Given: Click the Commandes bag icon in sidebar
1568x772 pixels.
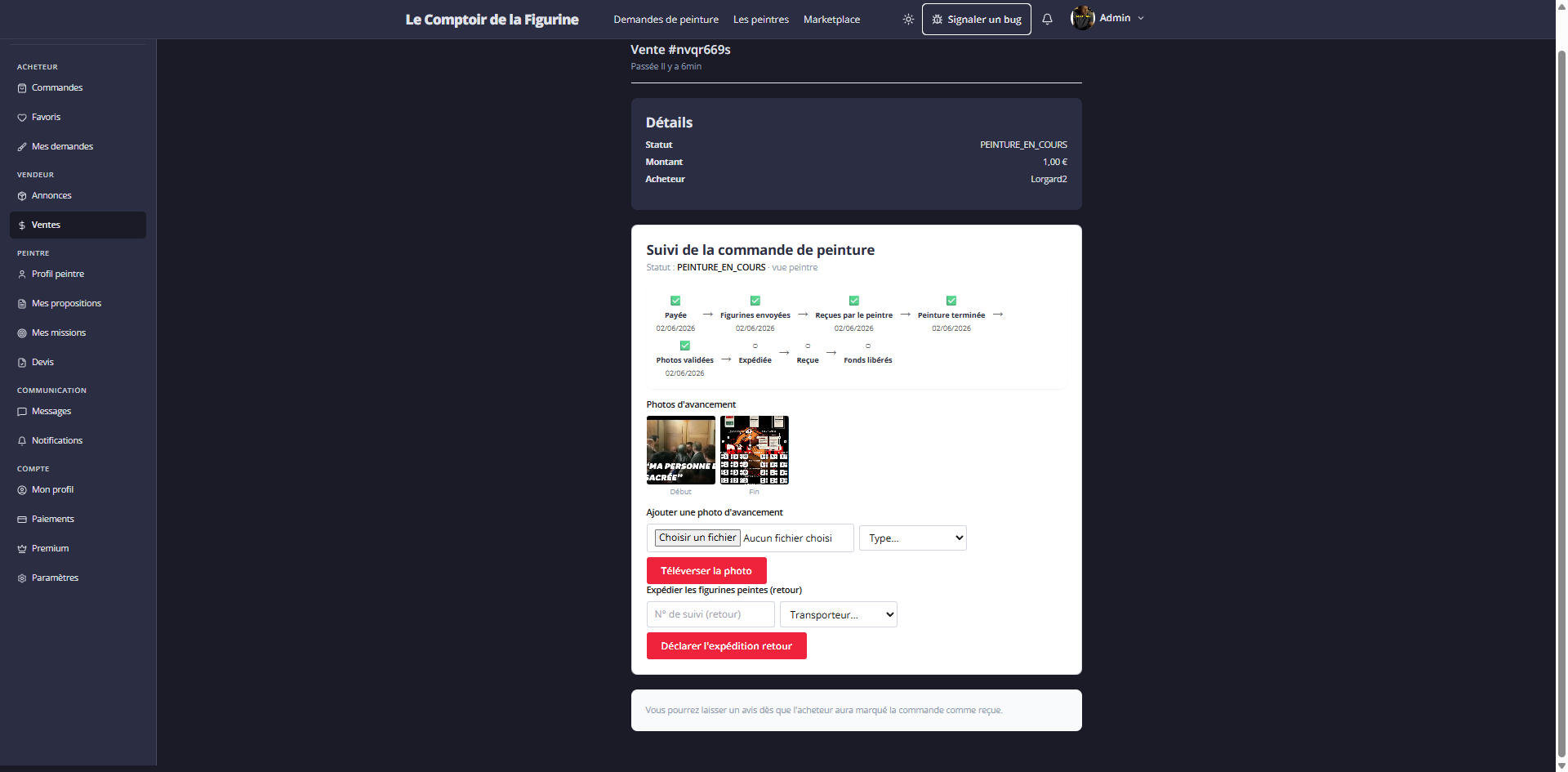Looking at the screenshot, I should pyautogui.click(x=22, y=88).
